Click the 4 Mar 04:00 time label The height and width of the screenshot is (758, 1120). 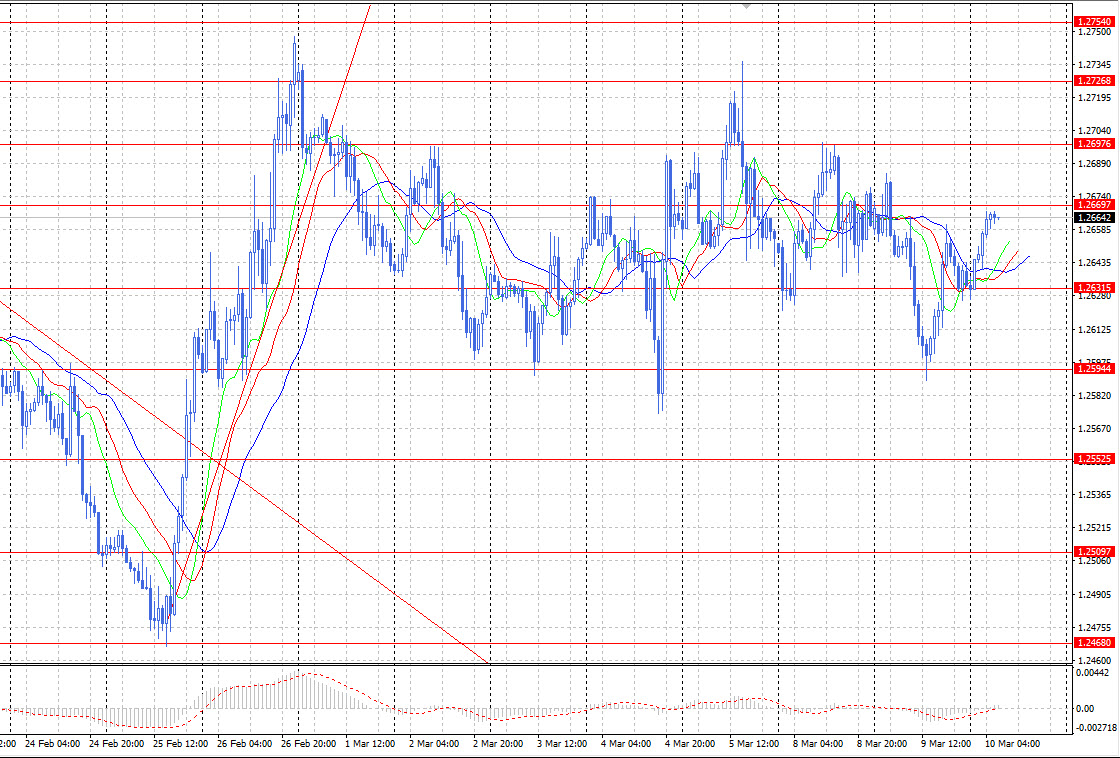point(626,744)
